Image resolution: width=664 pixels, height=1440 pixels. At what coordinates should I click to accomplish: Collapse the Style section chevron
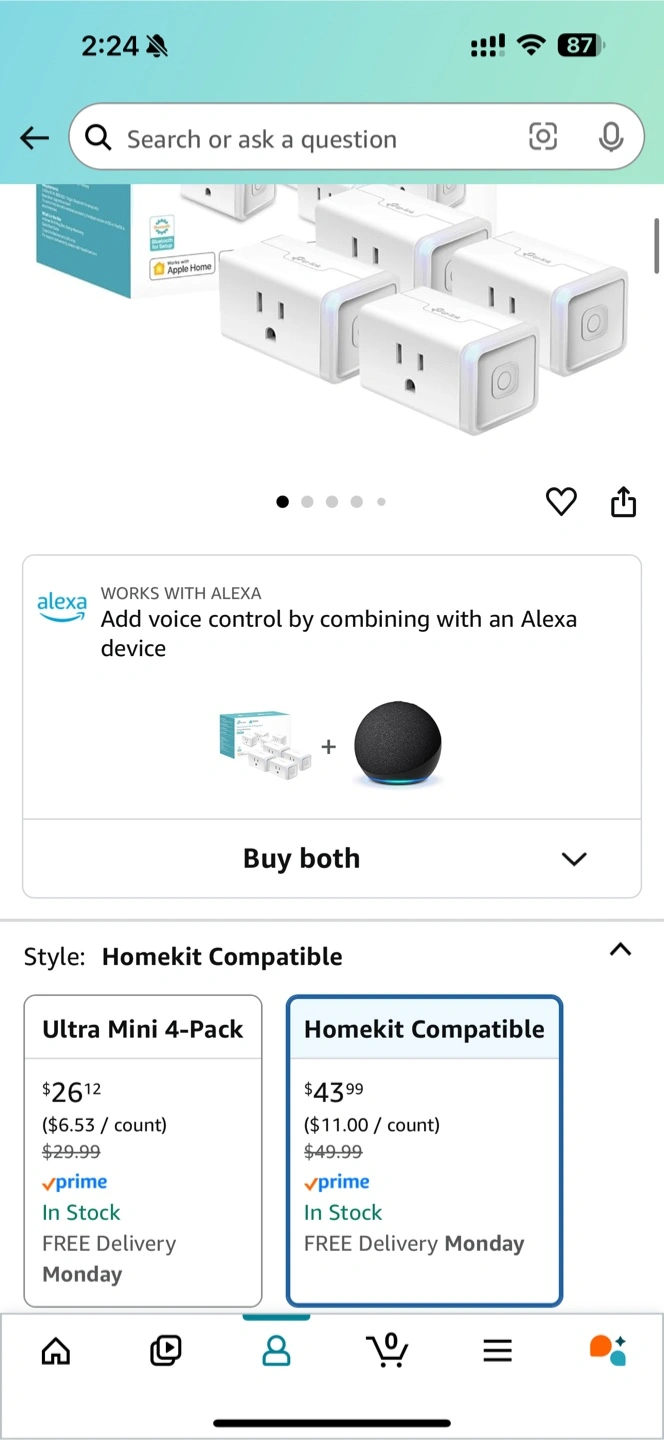(621, 950)
